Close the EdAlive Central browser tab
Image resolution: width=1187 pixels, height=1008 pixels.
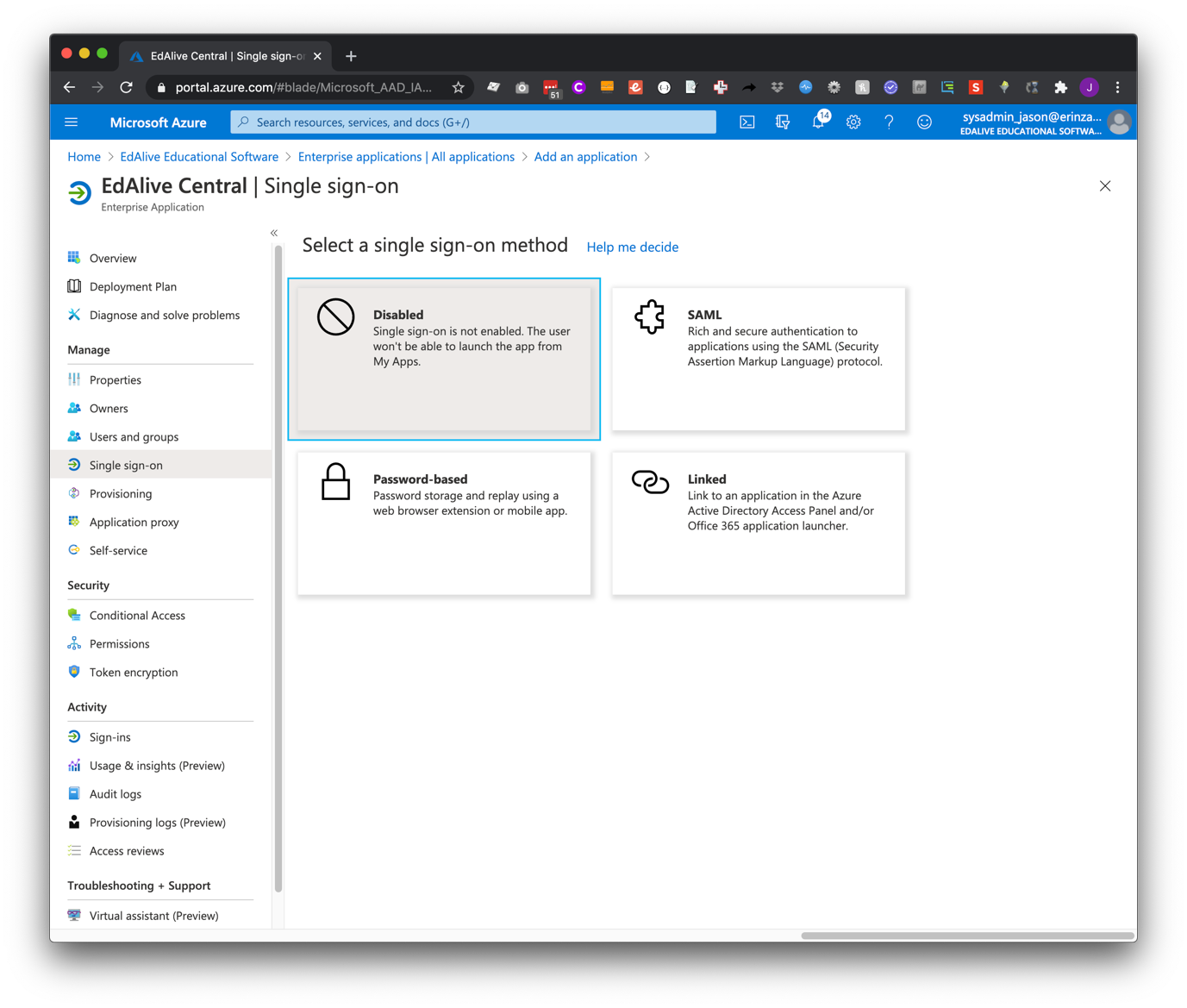pos(317,56)
